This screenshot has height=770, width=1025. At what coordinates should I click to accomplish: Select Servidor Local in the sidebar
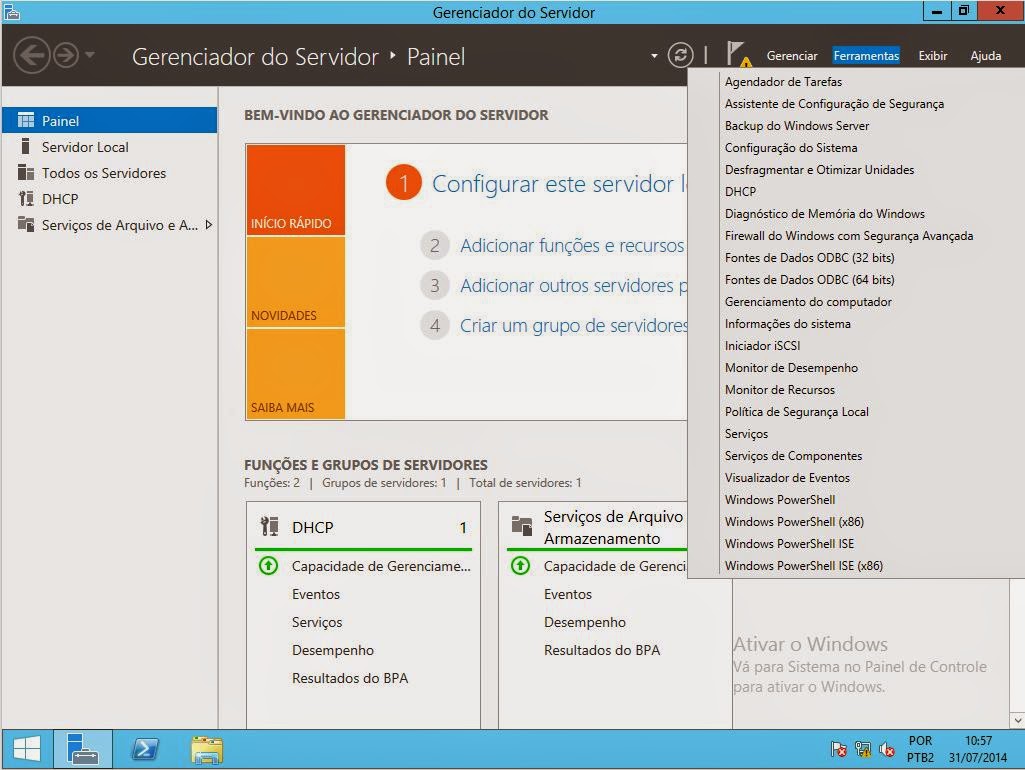pyautogui.click(x=110, y=146)
